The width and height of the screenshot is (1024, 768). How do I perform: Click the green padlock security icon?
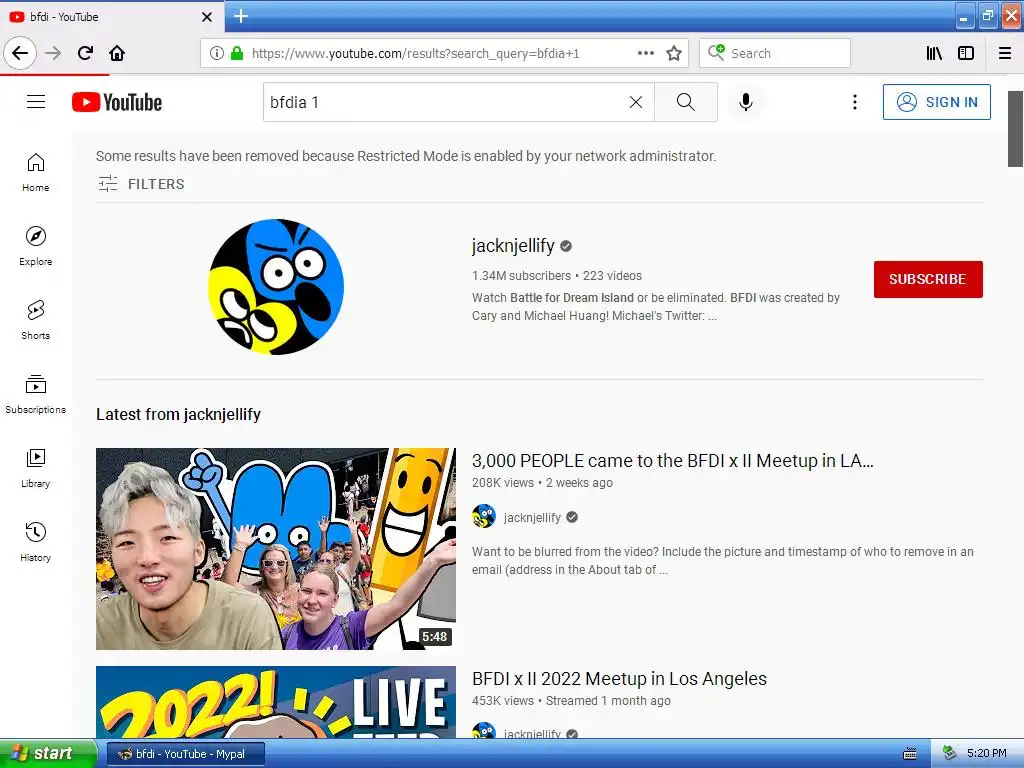pos(237,53)
